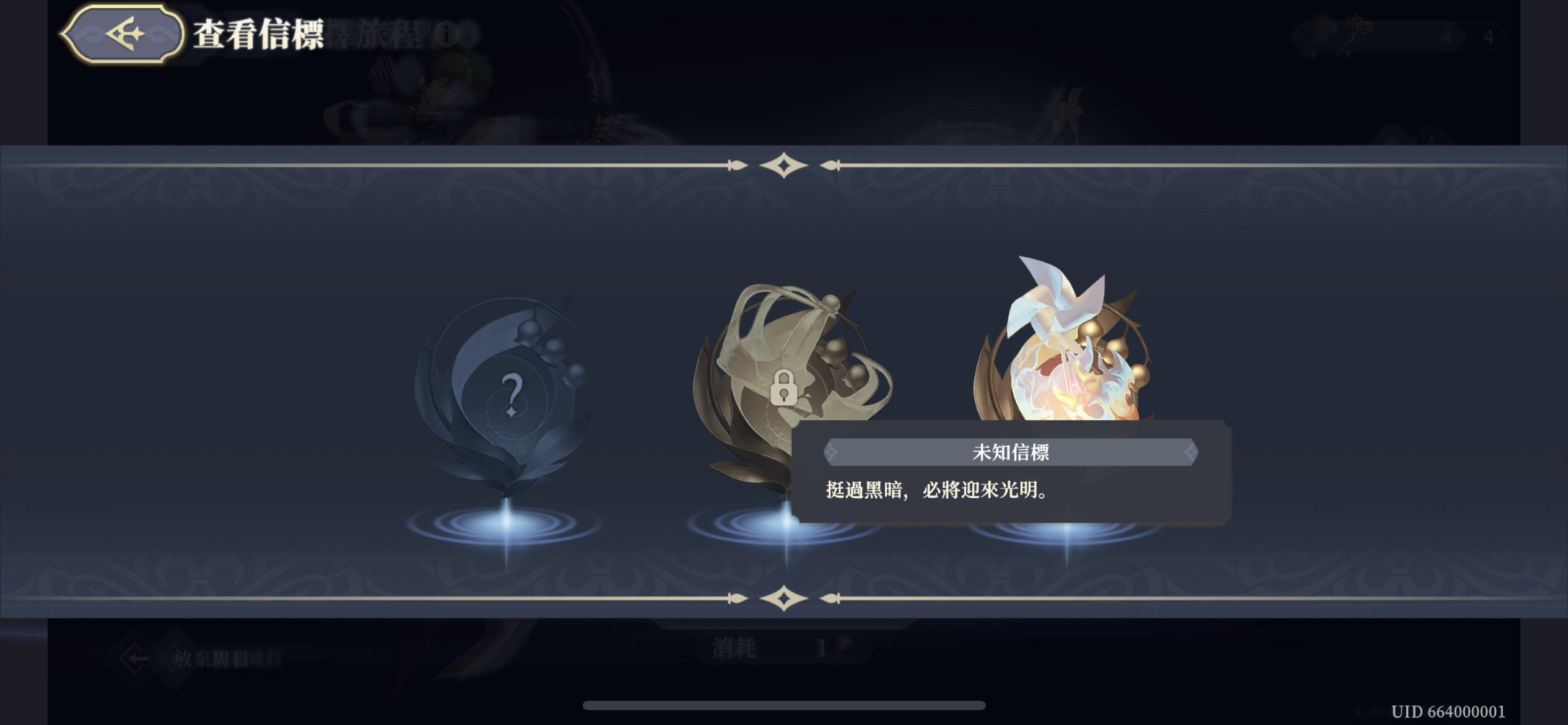Tap the dimmed info icon beside 旅程
This screenshot has height=725, width=1568.
pyautogui.click(x=446, y=33)
